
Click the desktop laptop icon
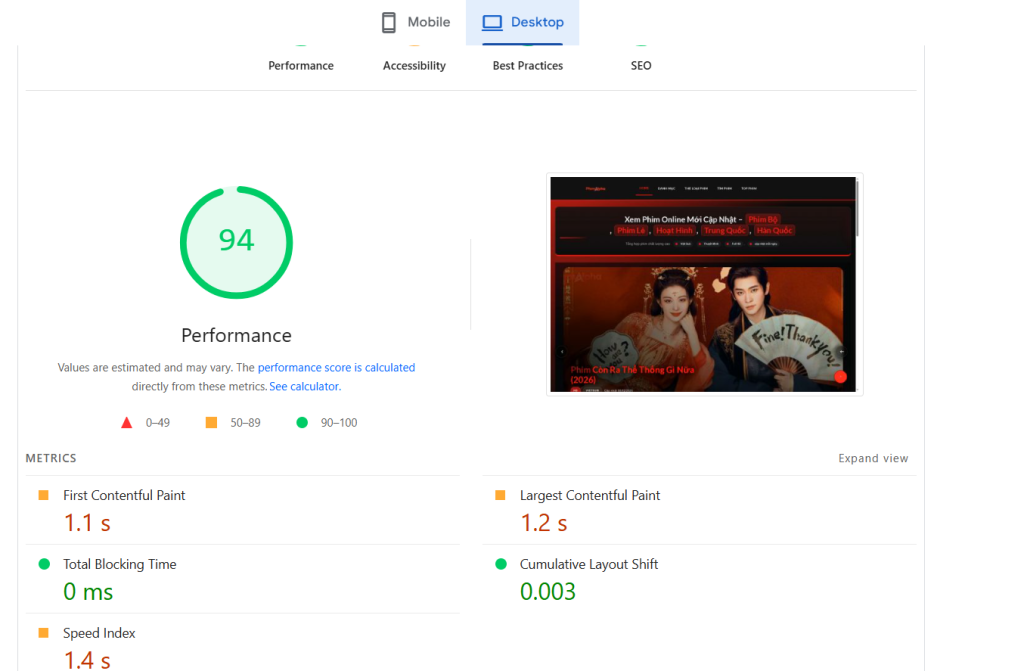click(491, 22)
